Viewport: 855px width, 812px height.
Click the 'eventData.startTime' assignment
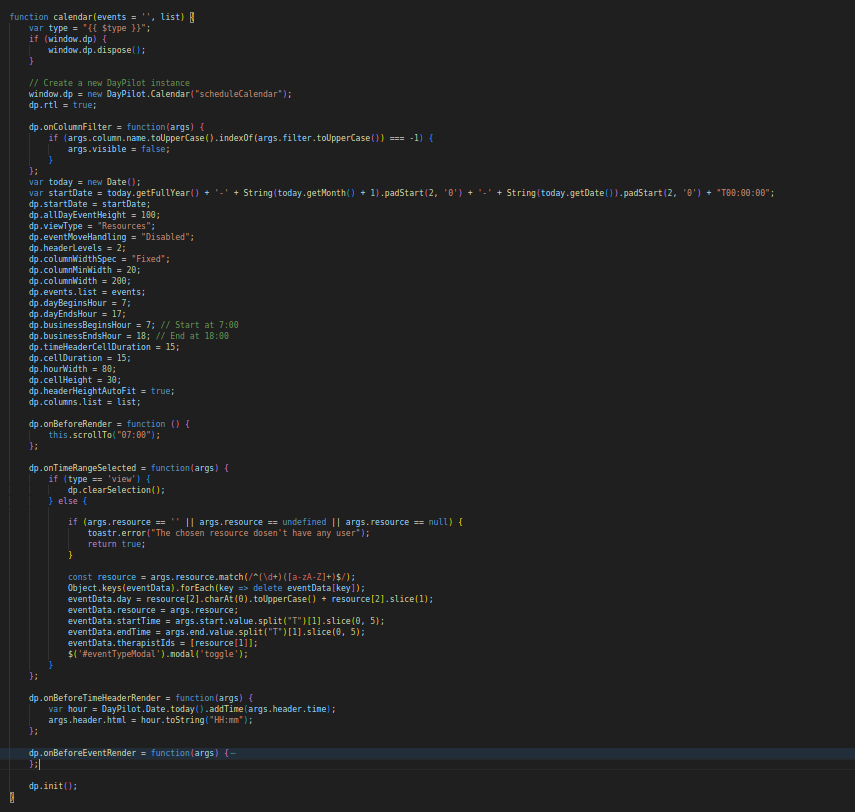226,621
